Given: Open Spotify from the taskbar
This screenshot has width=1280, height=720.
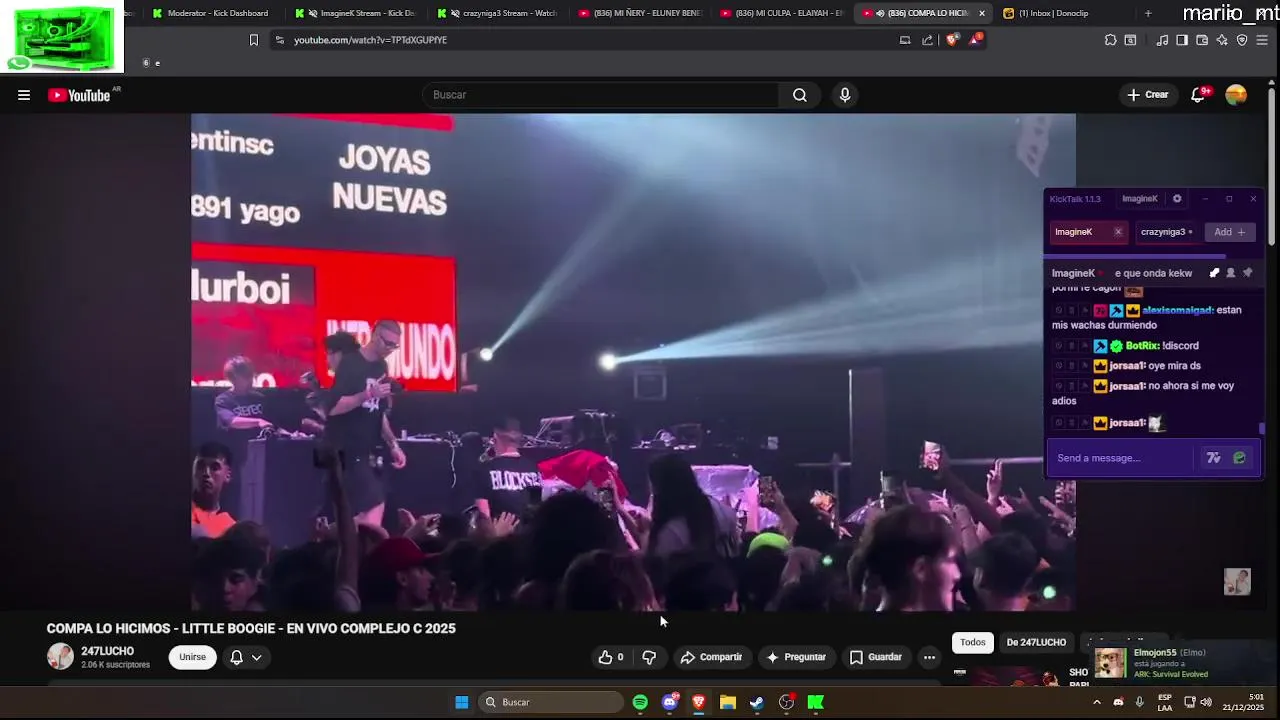Looking at the screenshot, I should [640, 702].
